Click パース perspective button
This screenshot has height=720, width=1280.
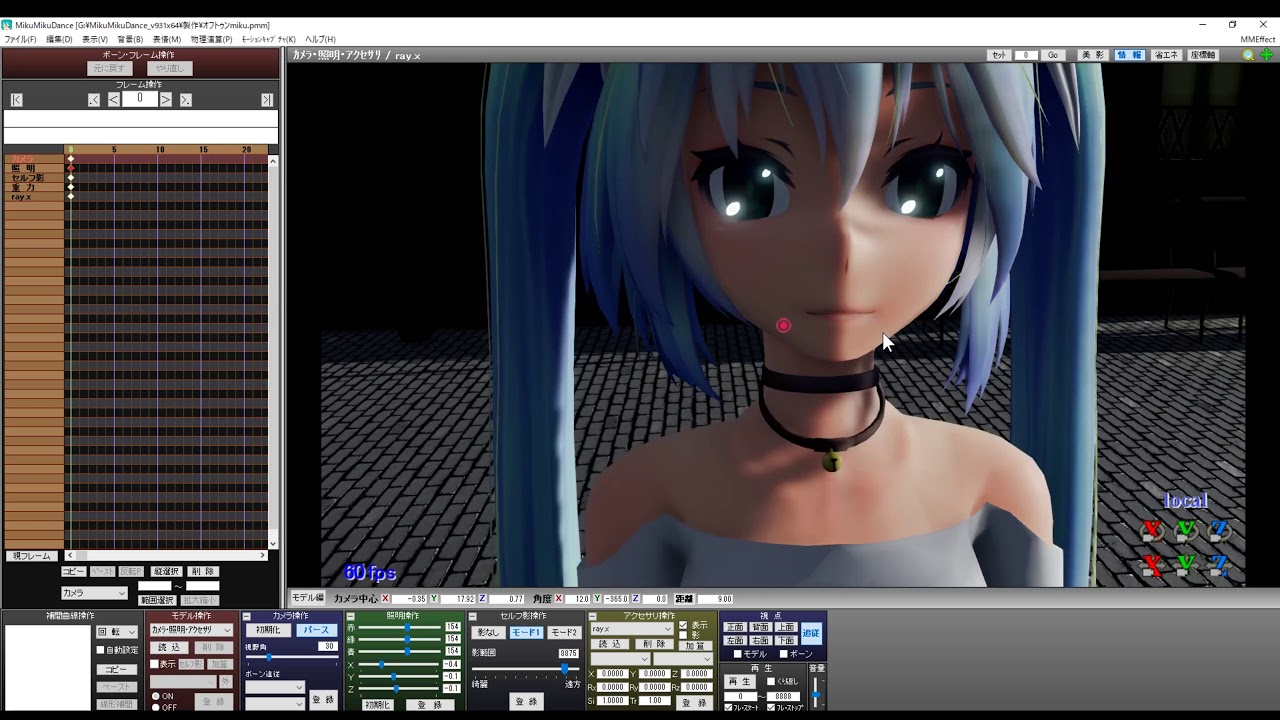317,630
